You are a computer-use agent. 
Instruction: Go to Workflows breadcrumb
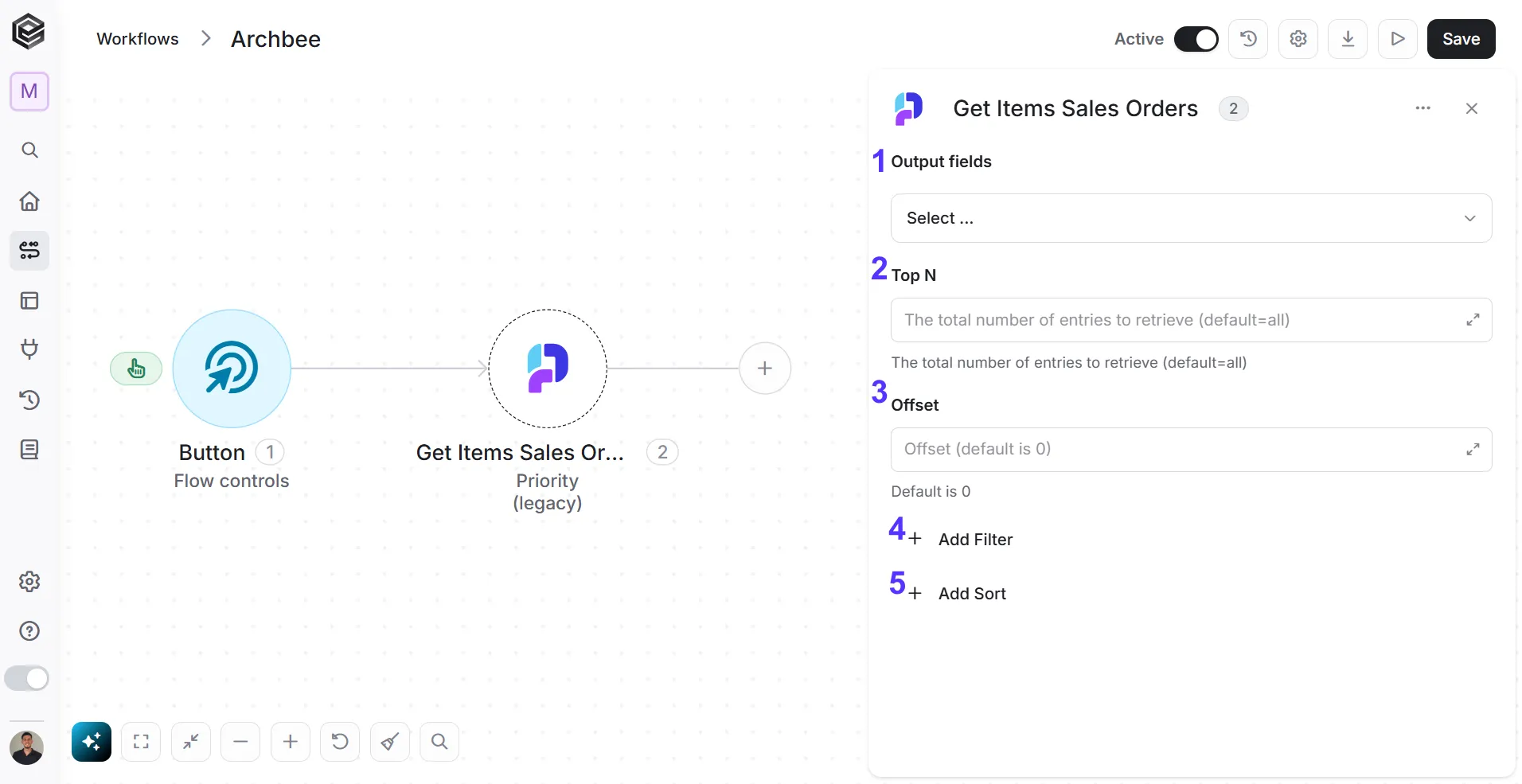click(138, 39)
